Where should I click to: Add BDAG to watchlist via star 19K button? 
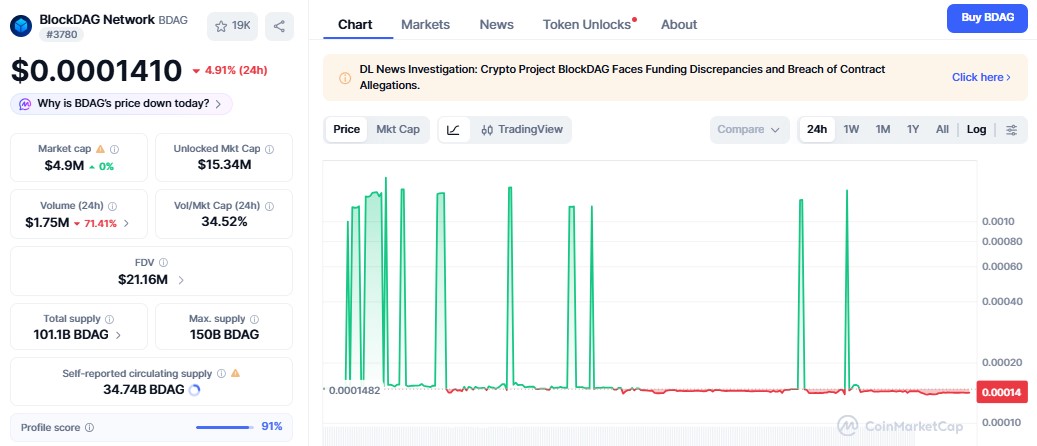pyautogui.click(x=232, y=26)
